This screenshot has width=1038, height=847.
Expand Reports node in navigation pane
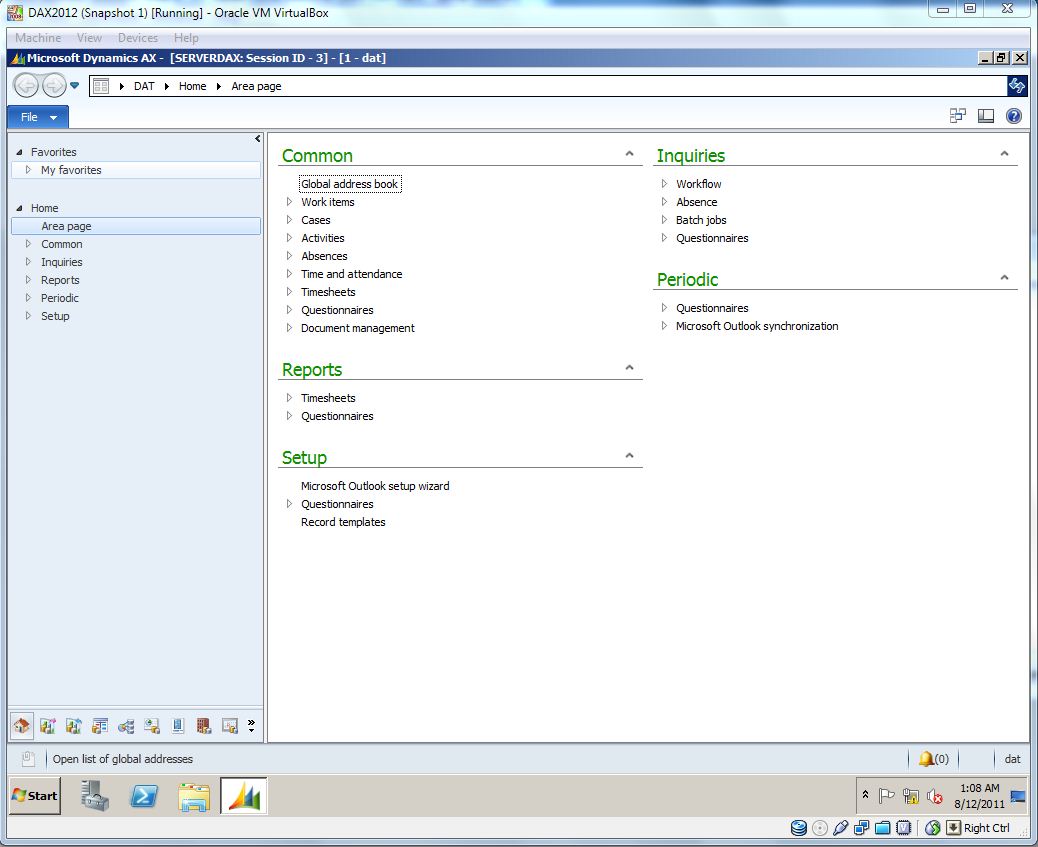[x=28, y=279]
